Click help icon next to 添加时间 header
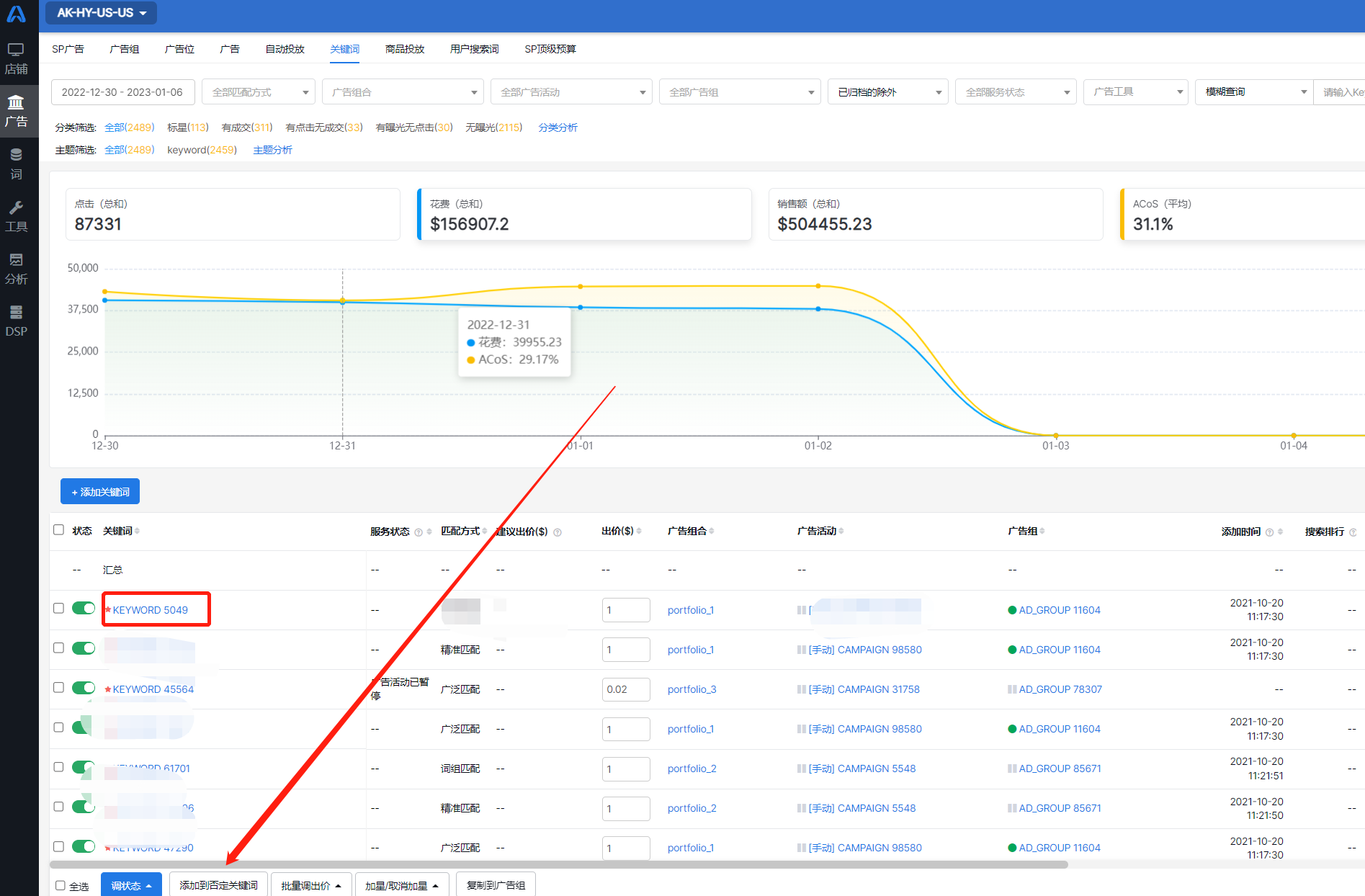The height and width of the screenshot is (896, 1365). point(1269,532)
